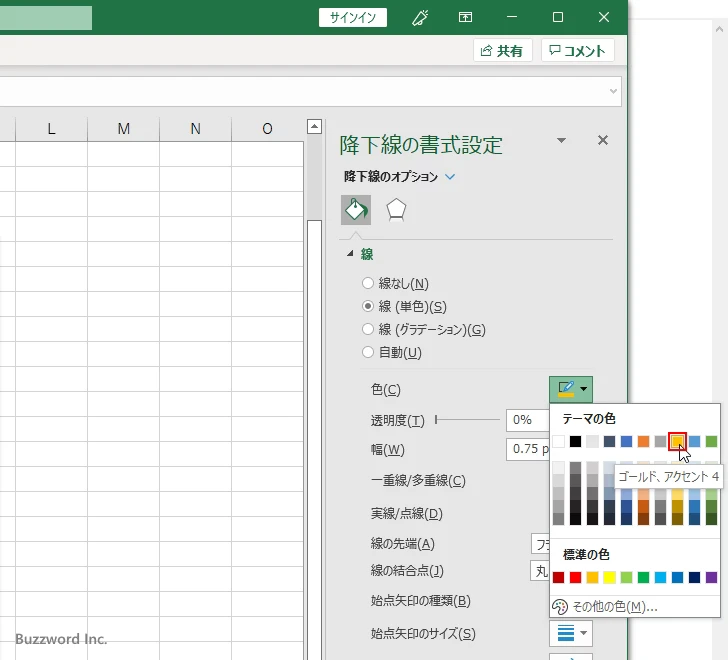
Task: Pick the orange Accent 2 theme swatch
Action: pos(644,441)
